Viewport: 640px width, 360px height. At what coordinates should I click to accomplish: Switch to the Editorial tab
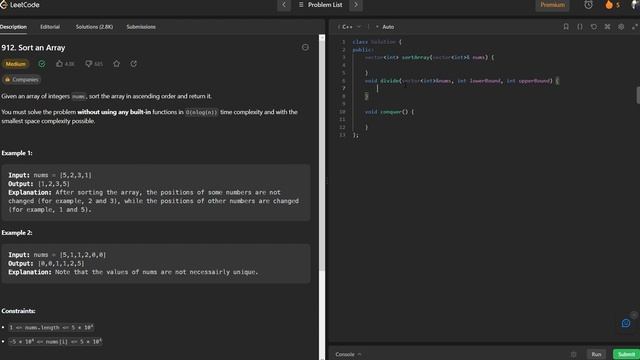coord(50,27)
